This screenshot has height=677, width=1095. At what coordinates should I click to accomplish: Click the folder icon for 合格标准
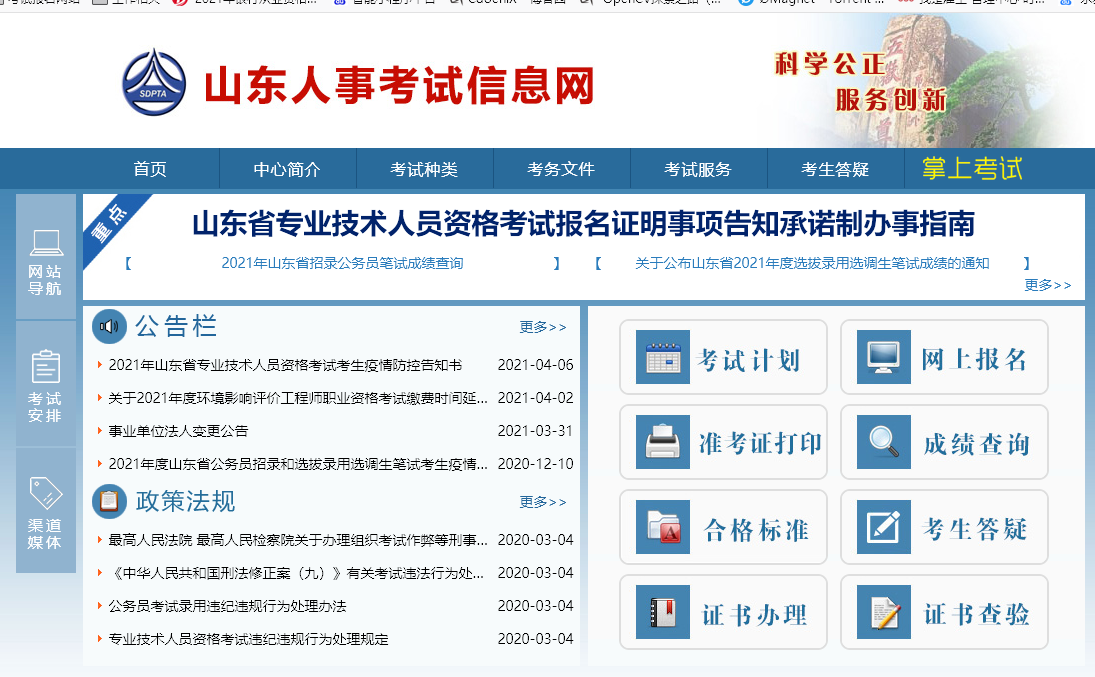[x=662, y=527]
